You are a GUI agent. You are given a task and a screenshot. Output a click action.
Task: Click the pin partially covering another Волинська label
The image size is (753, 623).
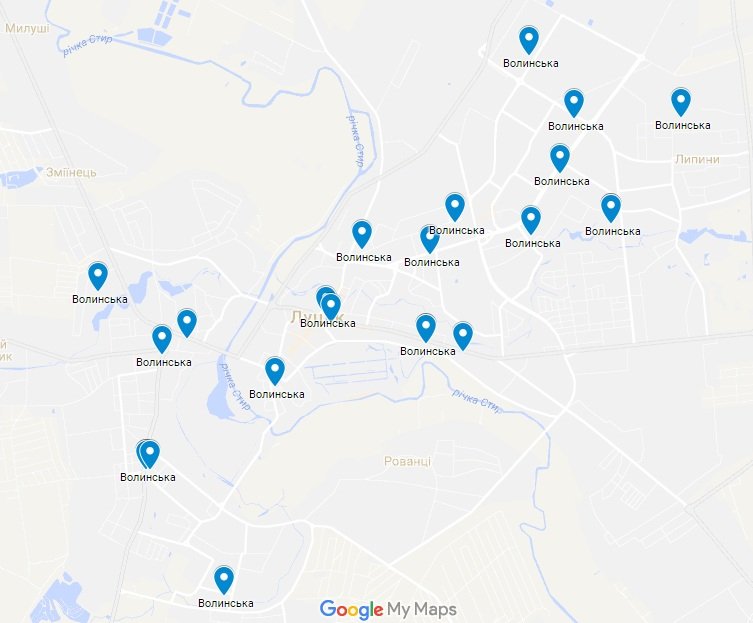[430, 239]
